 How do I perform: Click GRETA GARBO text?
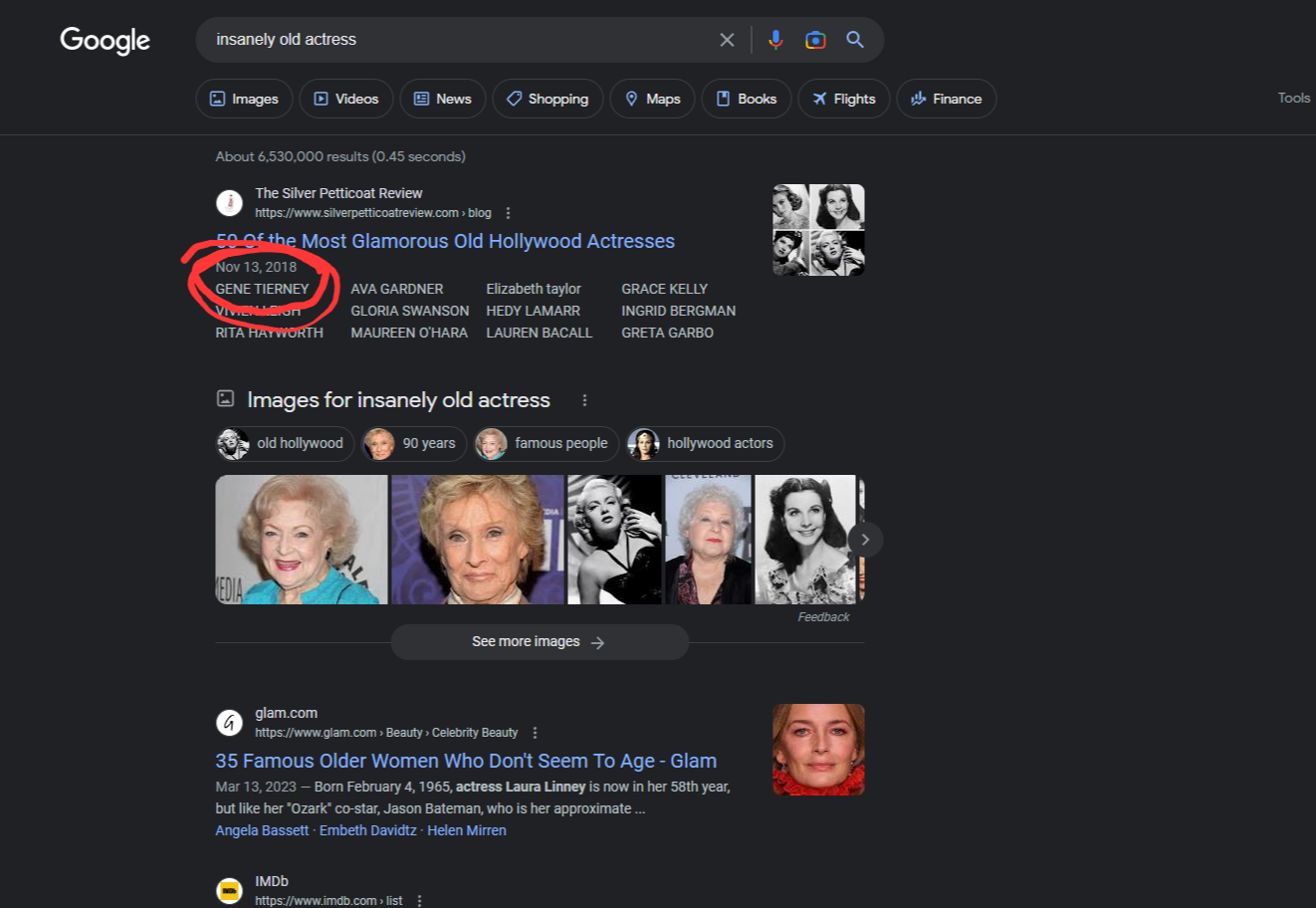(x=668, y=333)
